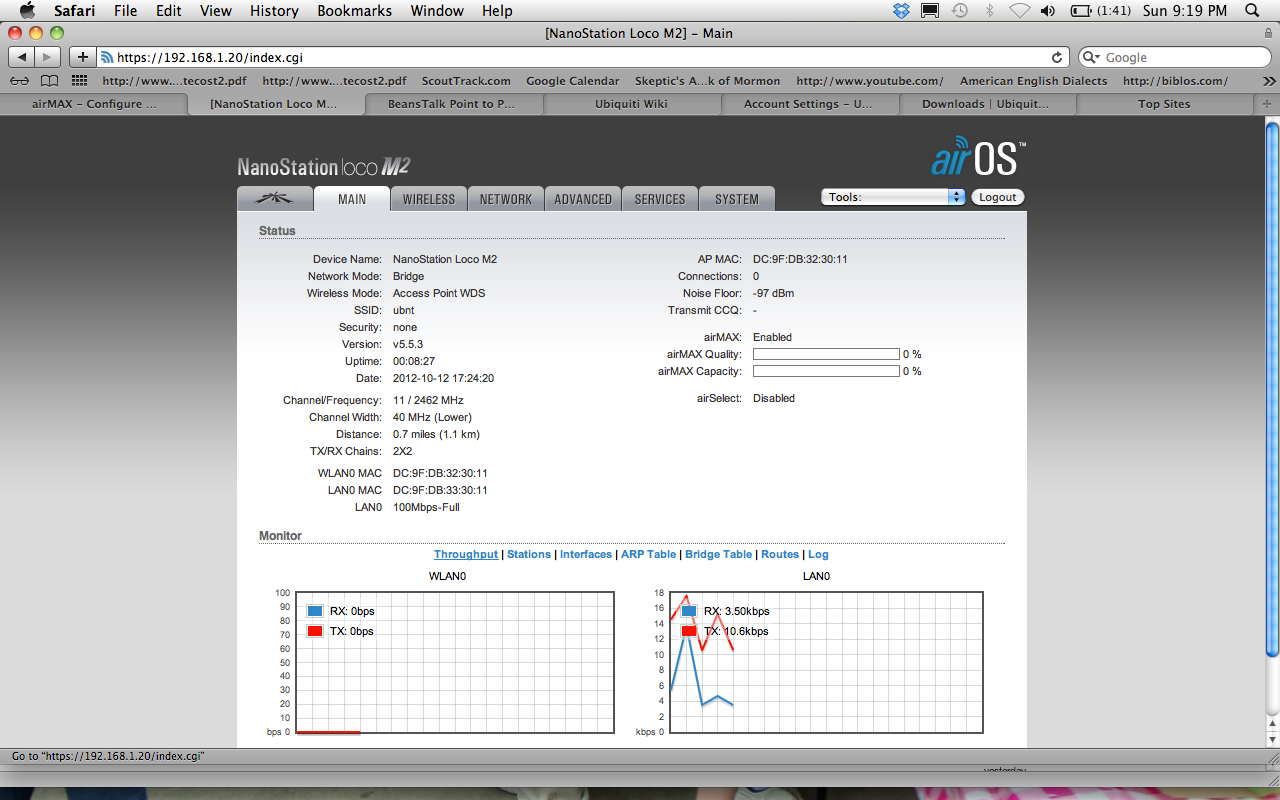1280x800 pixels.
Task: Open Google Calendar bookmark
Action: (x=572, y=81)
